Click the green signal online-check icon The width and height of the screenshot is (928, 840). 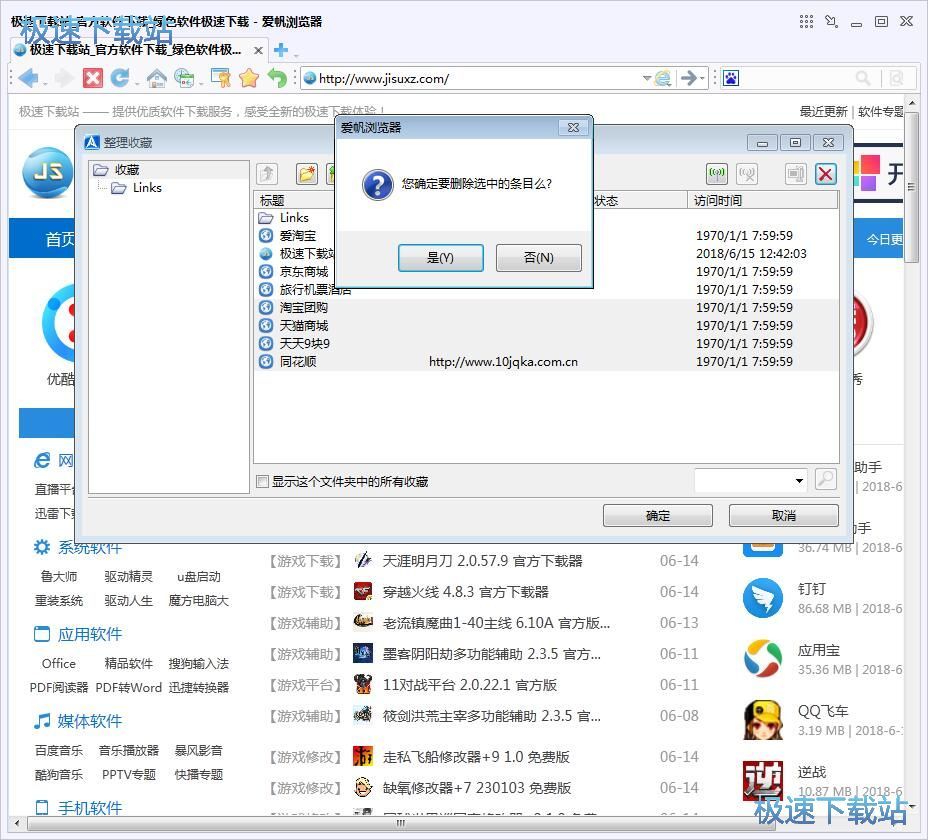717,173
